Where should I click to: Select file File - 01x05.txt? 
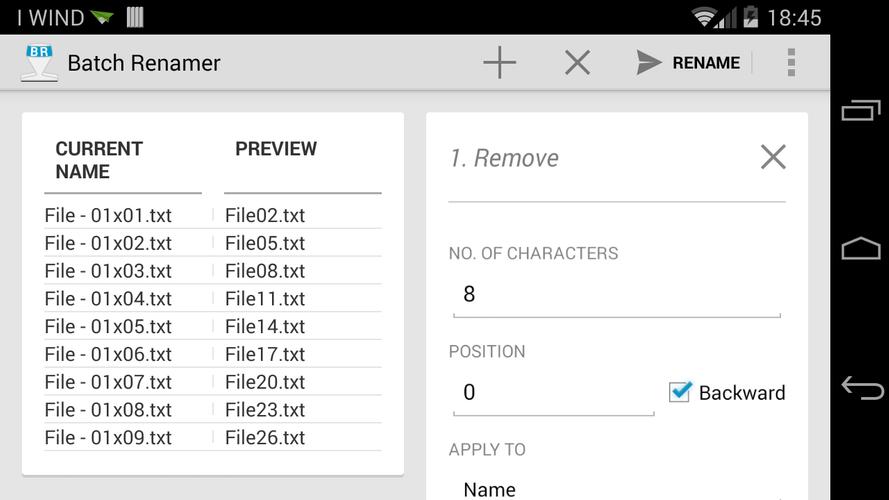tap(108, 326)
